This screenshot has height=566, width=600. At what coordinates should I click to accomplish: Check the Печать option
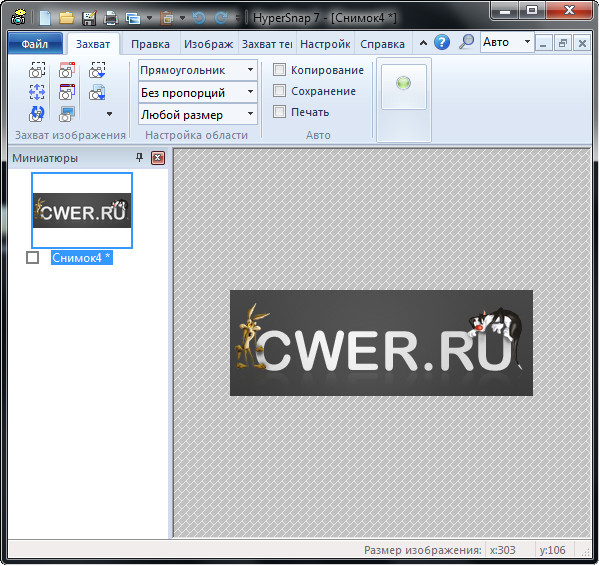click(x=280, y=112)
